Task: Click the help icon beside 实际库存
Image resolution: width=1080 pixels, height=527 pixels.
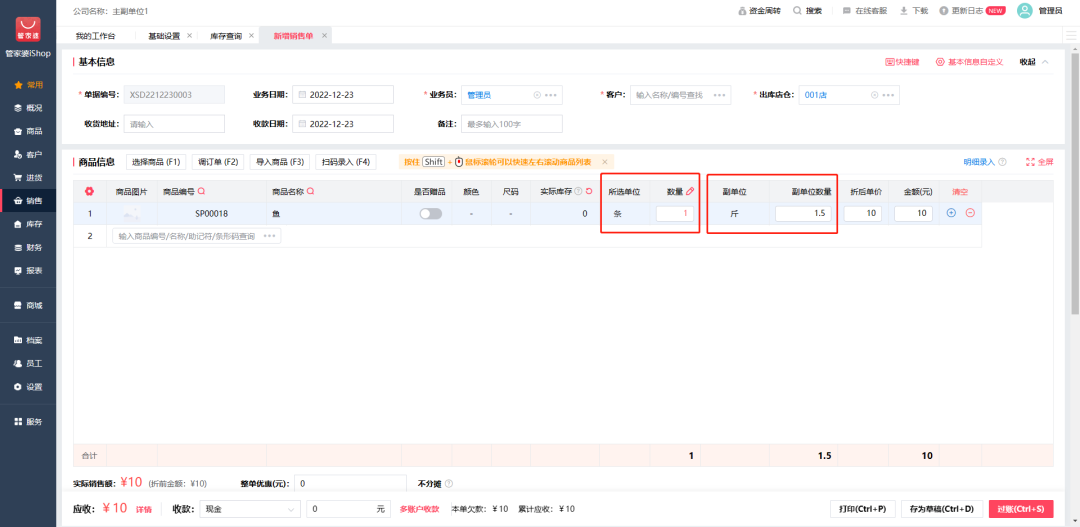Action: (579, 192)
